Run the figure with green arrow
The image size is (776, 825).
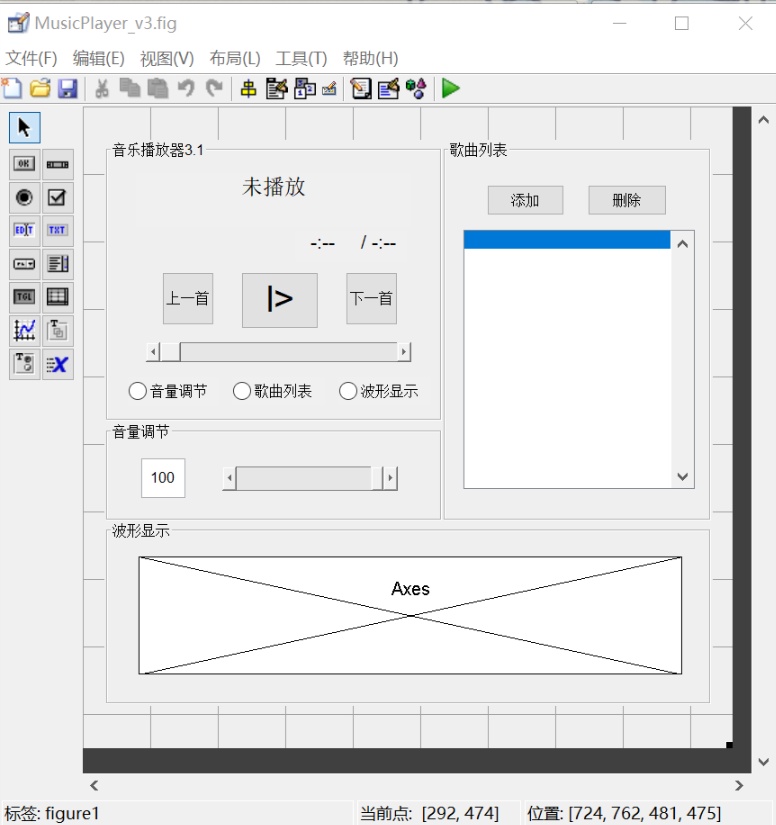[x=451, y=88]
